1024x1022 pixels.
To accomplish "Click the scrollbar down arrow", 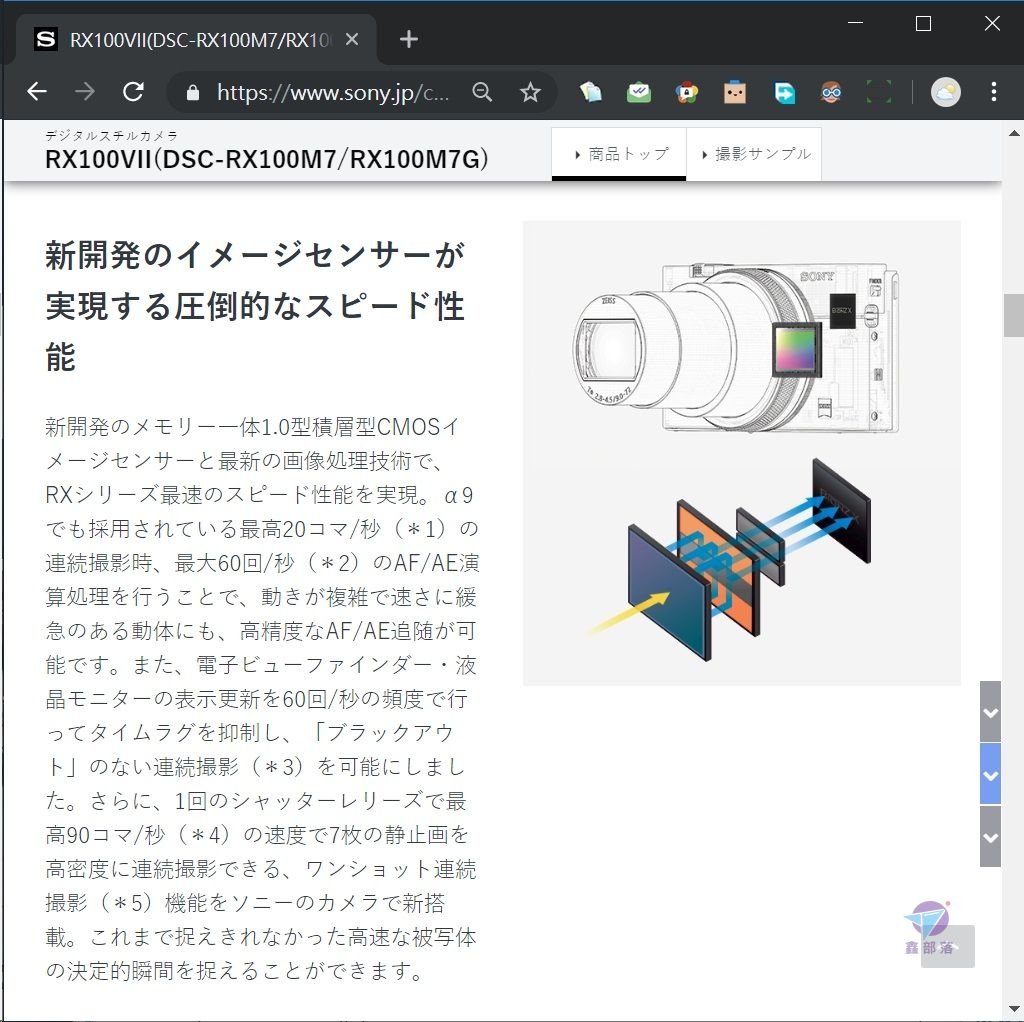I will pos(1014,1010).
